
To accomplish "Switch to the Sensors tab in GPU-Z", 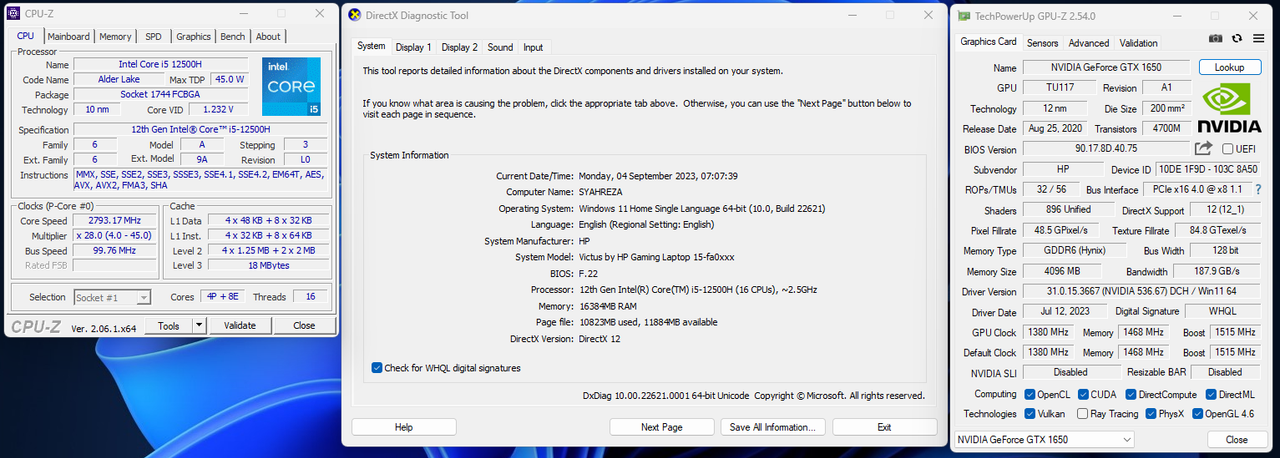I will [1042, 43].
